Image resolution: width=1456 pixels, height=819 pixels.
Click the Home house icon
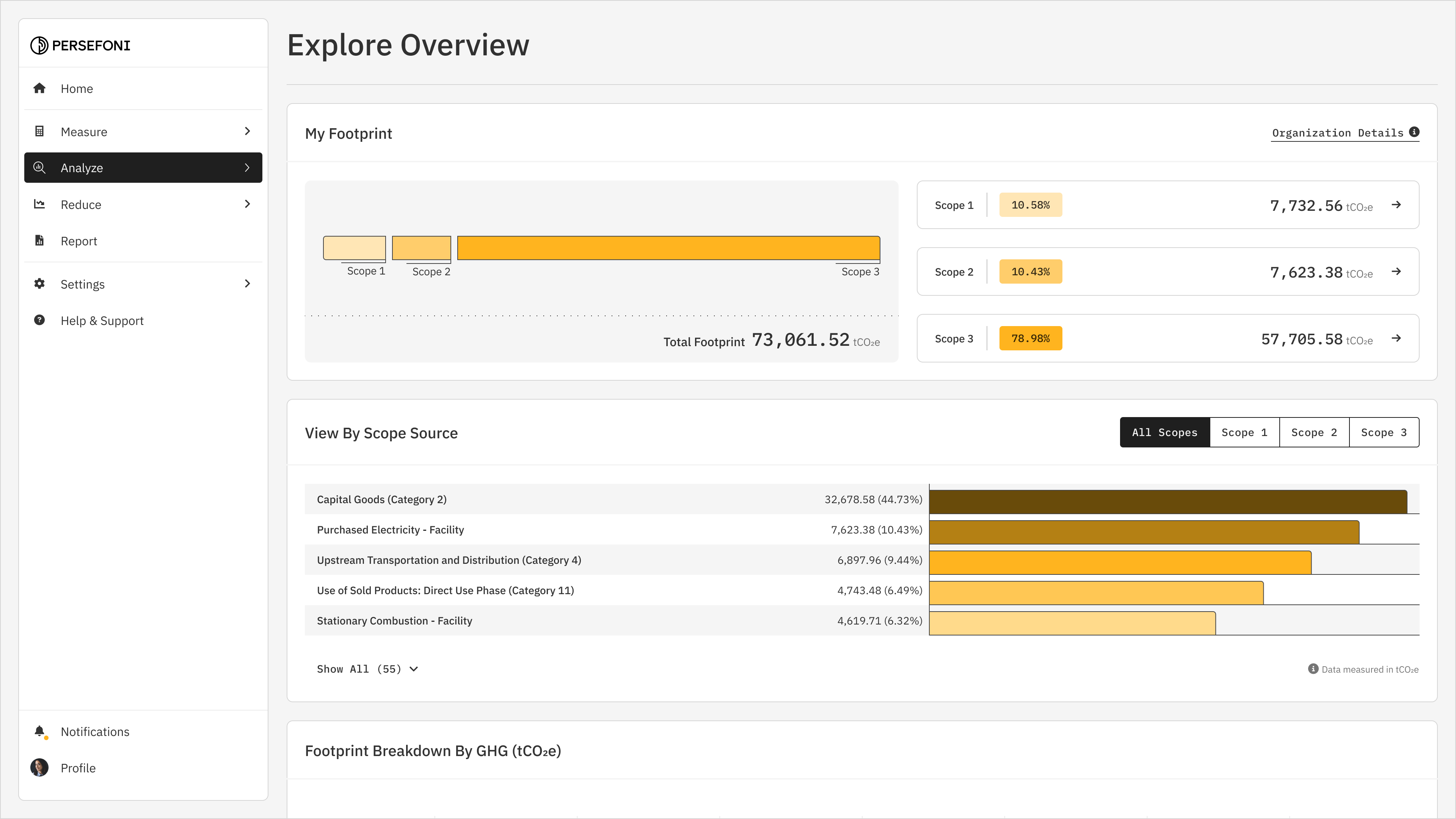point(39,88)
